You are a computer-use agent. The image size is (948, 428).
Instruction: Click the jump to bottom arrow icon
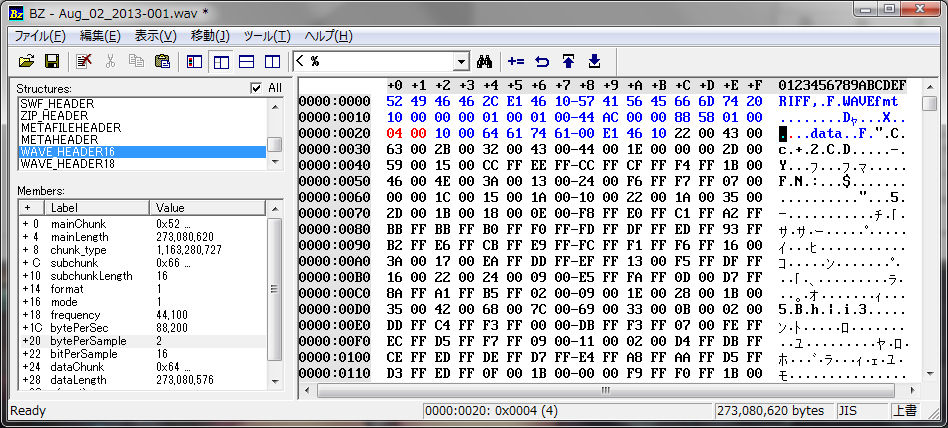point(594,62)
